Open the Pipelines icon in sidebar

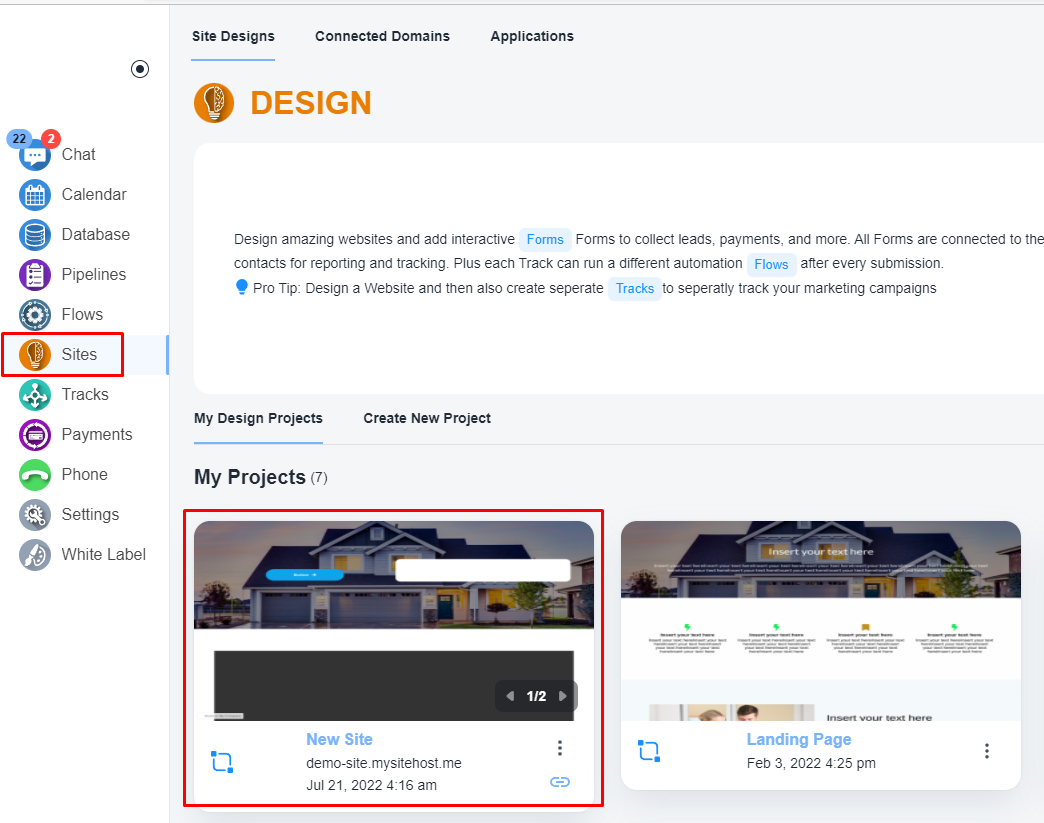(35, 275)
